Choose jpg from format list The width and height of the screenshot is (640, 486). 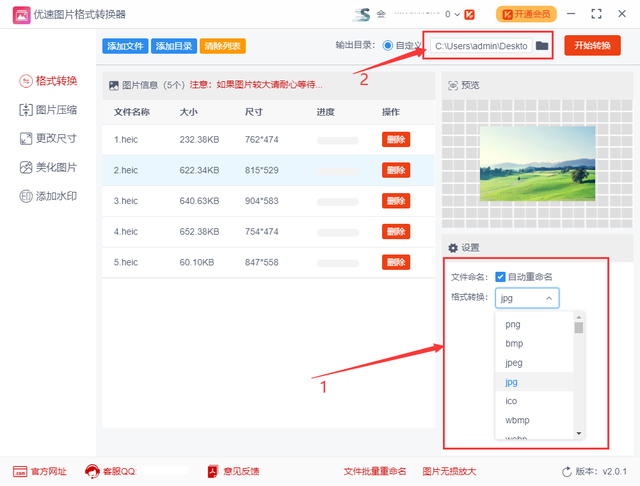[x=534, y=382]
